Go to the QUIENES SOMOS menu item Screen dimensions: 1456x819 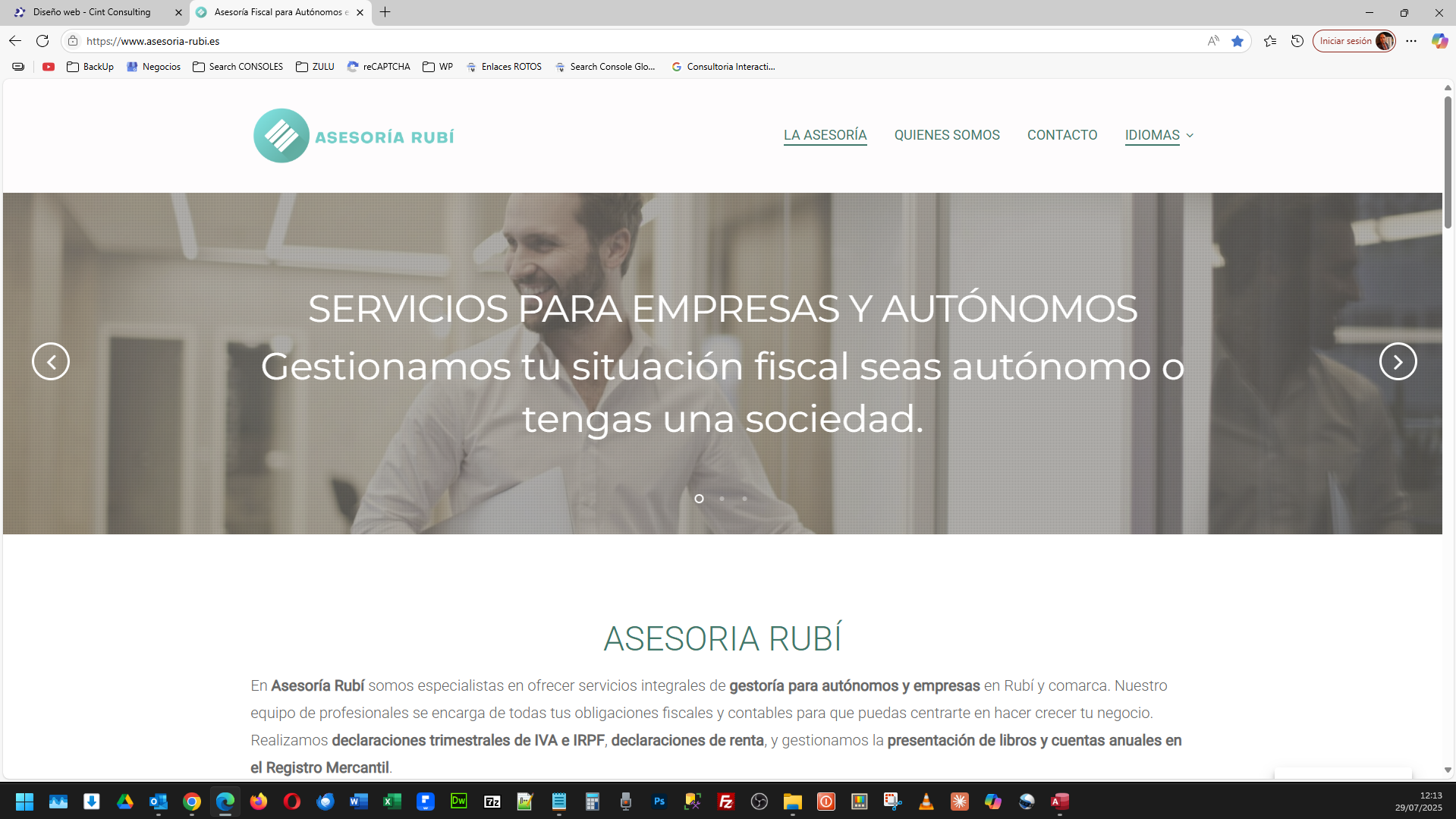(946, 135)
